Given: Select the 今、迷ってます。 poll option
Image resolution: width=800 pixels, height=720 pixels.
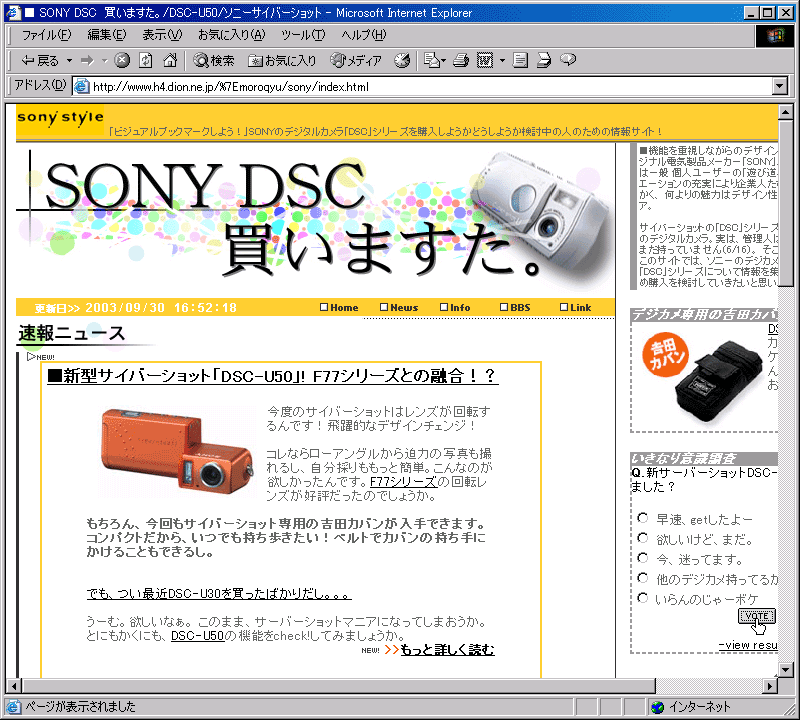Looking at the screenshot, I should (x=643, y=558).
